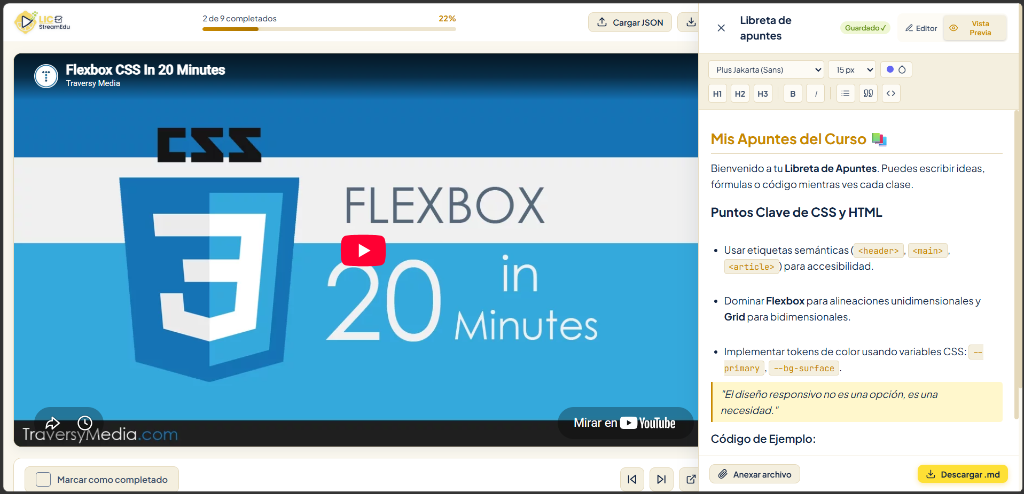Image resolution: width=1024 pixels, height=494 pixels.
Task: Open the Traversy Media channel avatar
Action: point(46,76)
